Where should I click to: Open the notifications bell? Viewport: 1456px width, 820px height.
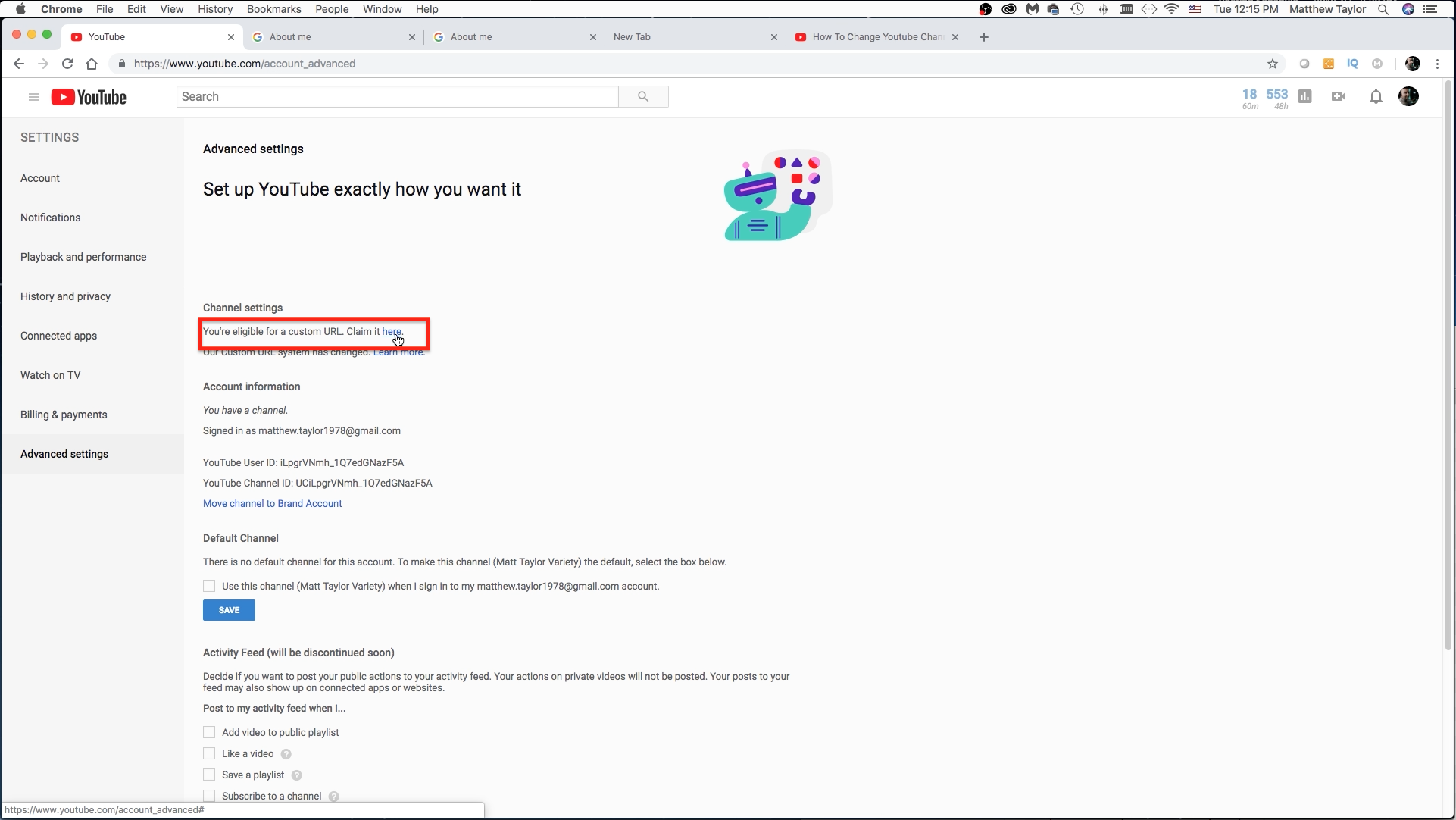point(1376,96)
